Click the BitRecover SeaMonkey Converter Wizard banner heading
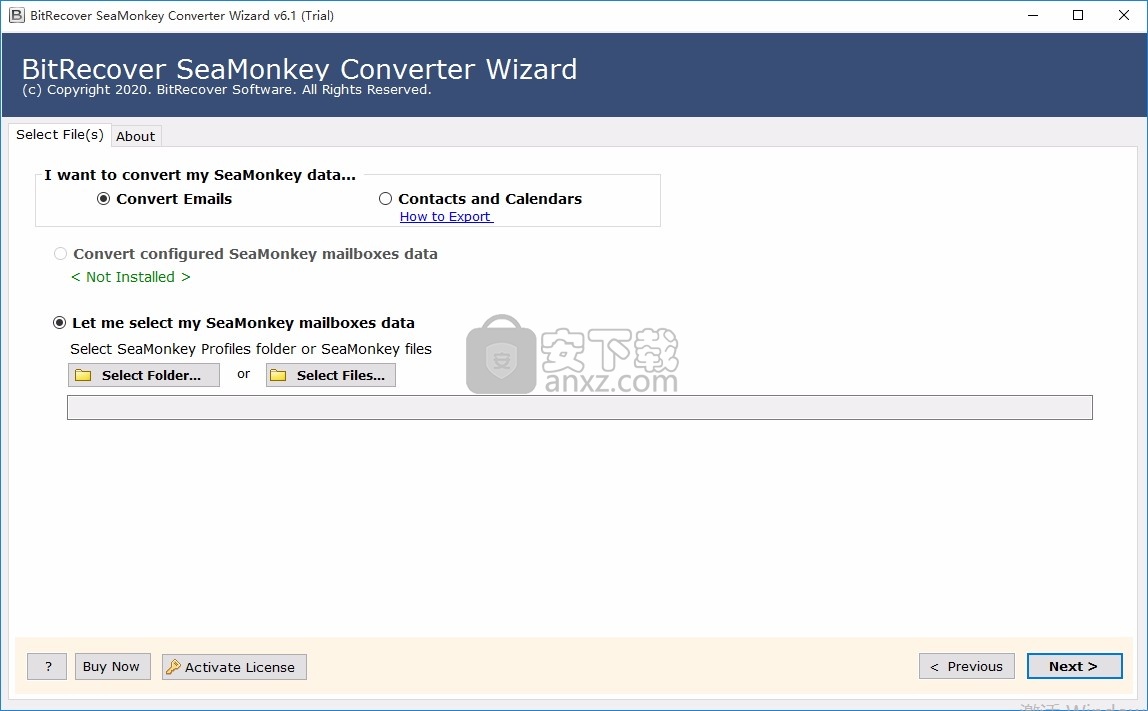Viewport: 1148px width, 711px height. point(299,69)
